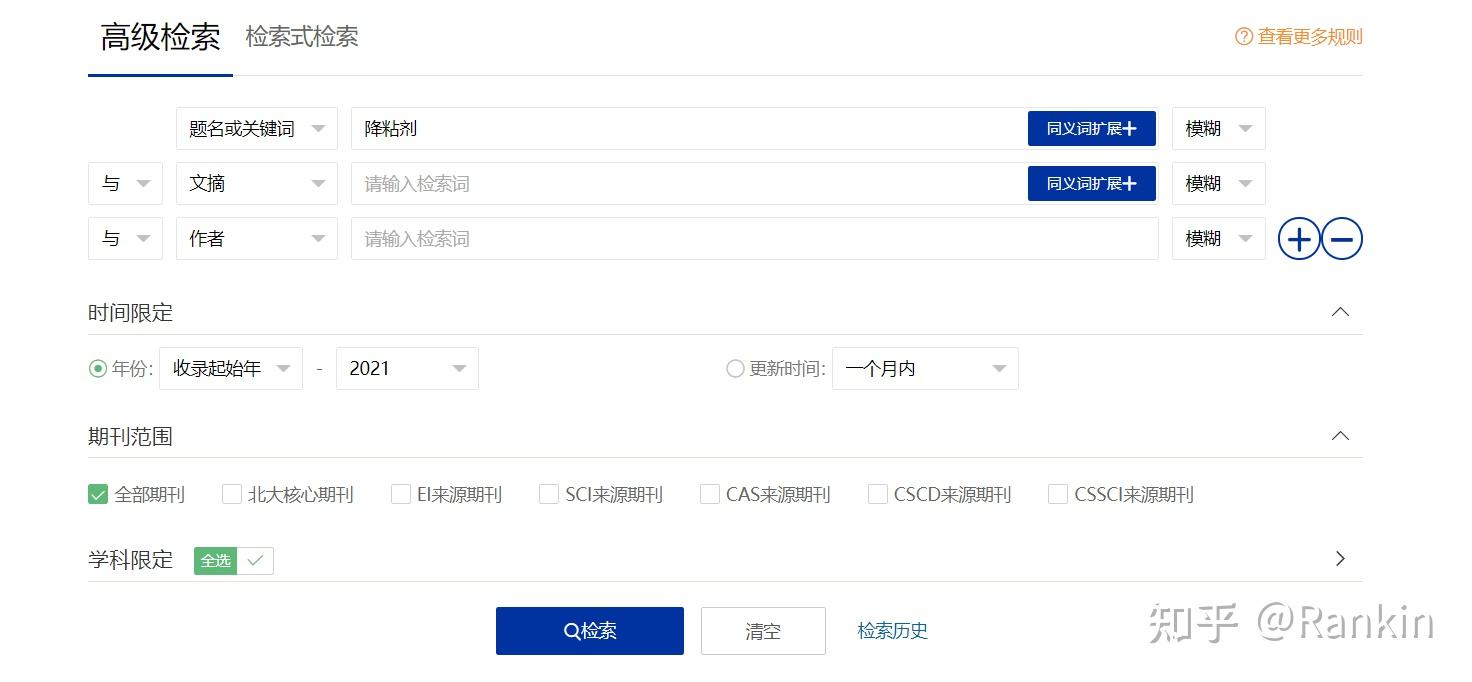Image resolution: width=1472 pixels, height=682 pixels.
Task: Toggle the 全选 subject selection switch
Action: point(234,561)
